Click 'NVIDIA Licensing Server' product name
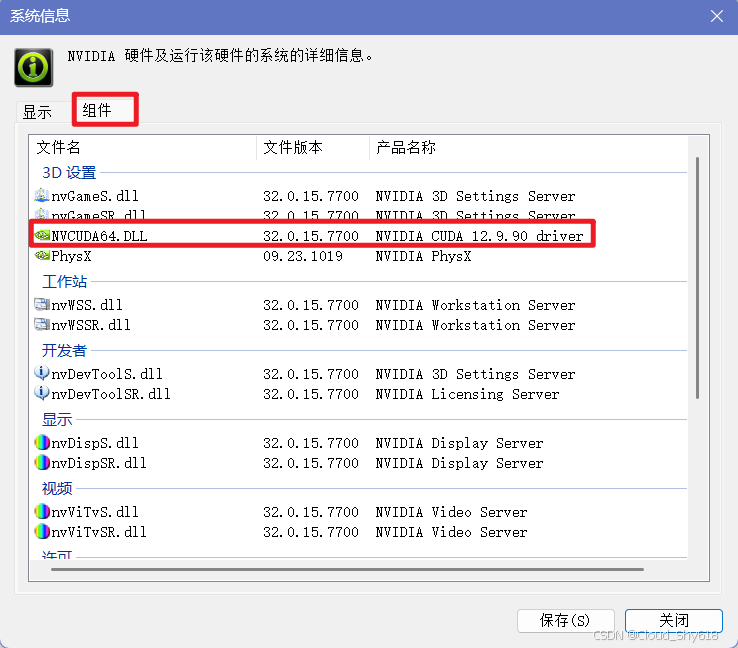This screenshot has height=648, width=738. (x=467, y=394)
